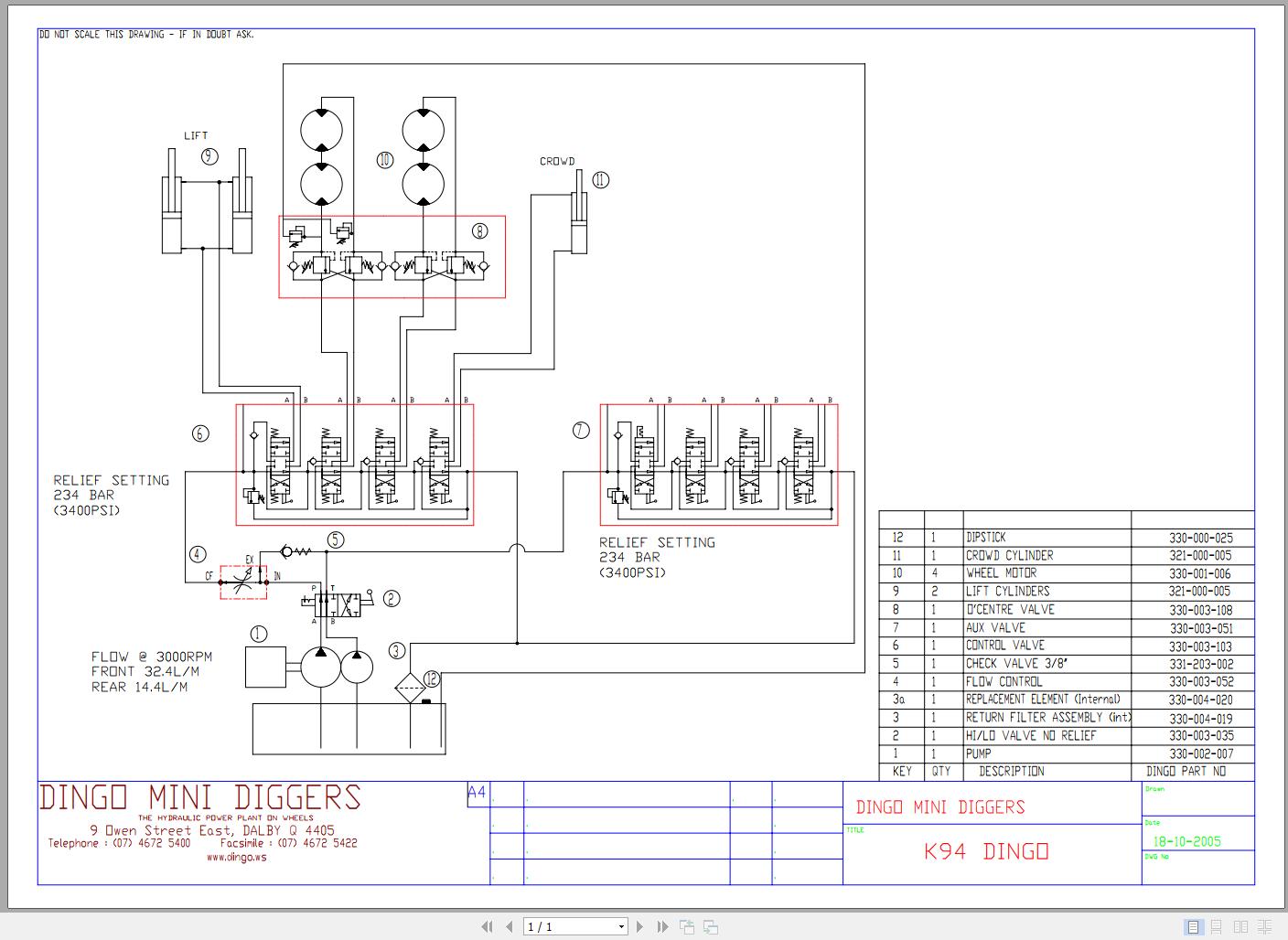
Task: Click the RETURN FILTER ASSEMBLY description
Action: (1048, 718)
